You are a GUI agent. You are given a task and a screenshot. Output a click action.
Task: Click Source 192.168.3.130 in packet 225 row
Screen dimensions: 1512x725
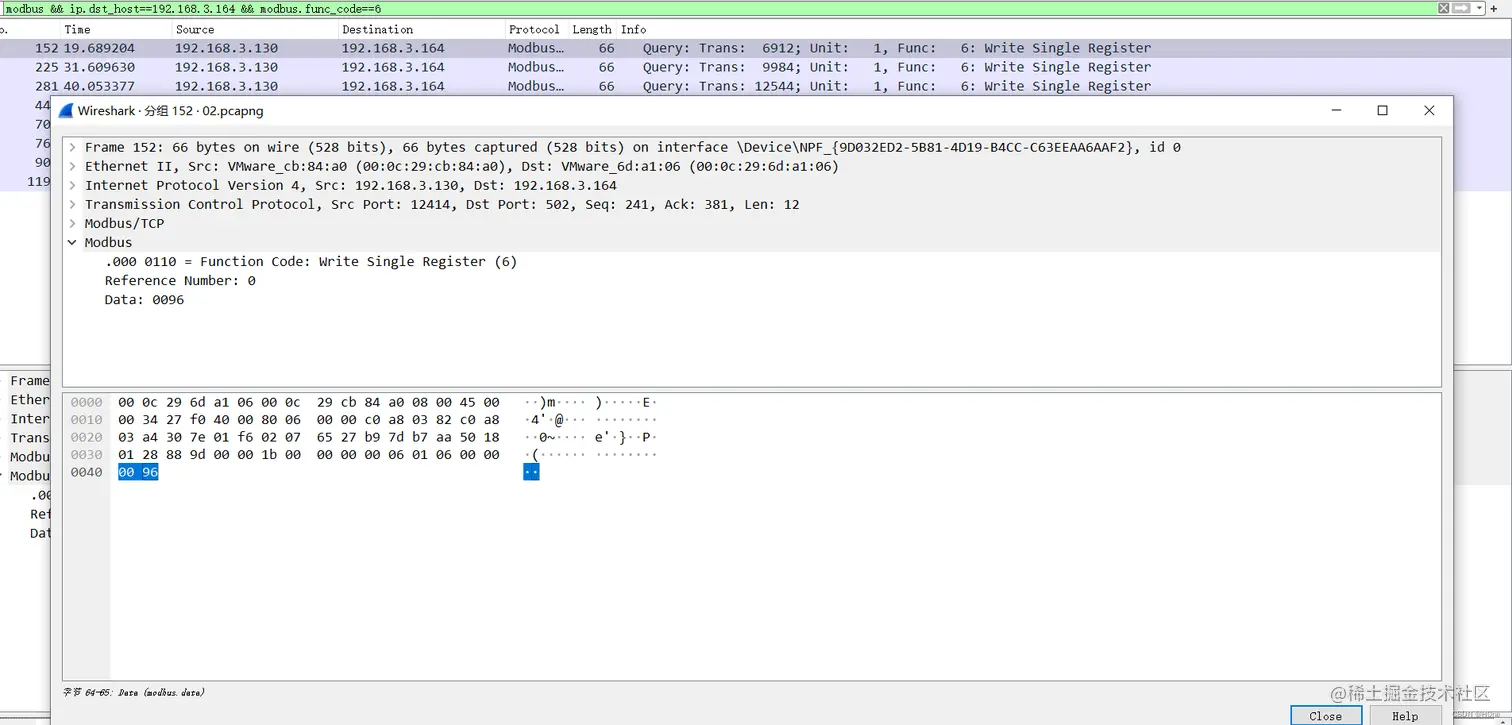coord(226,67)
